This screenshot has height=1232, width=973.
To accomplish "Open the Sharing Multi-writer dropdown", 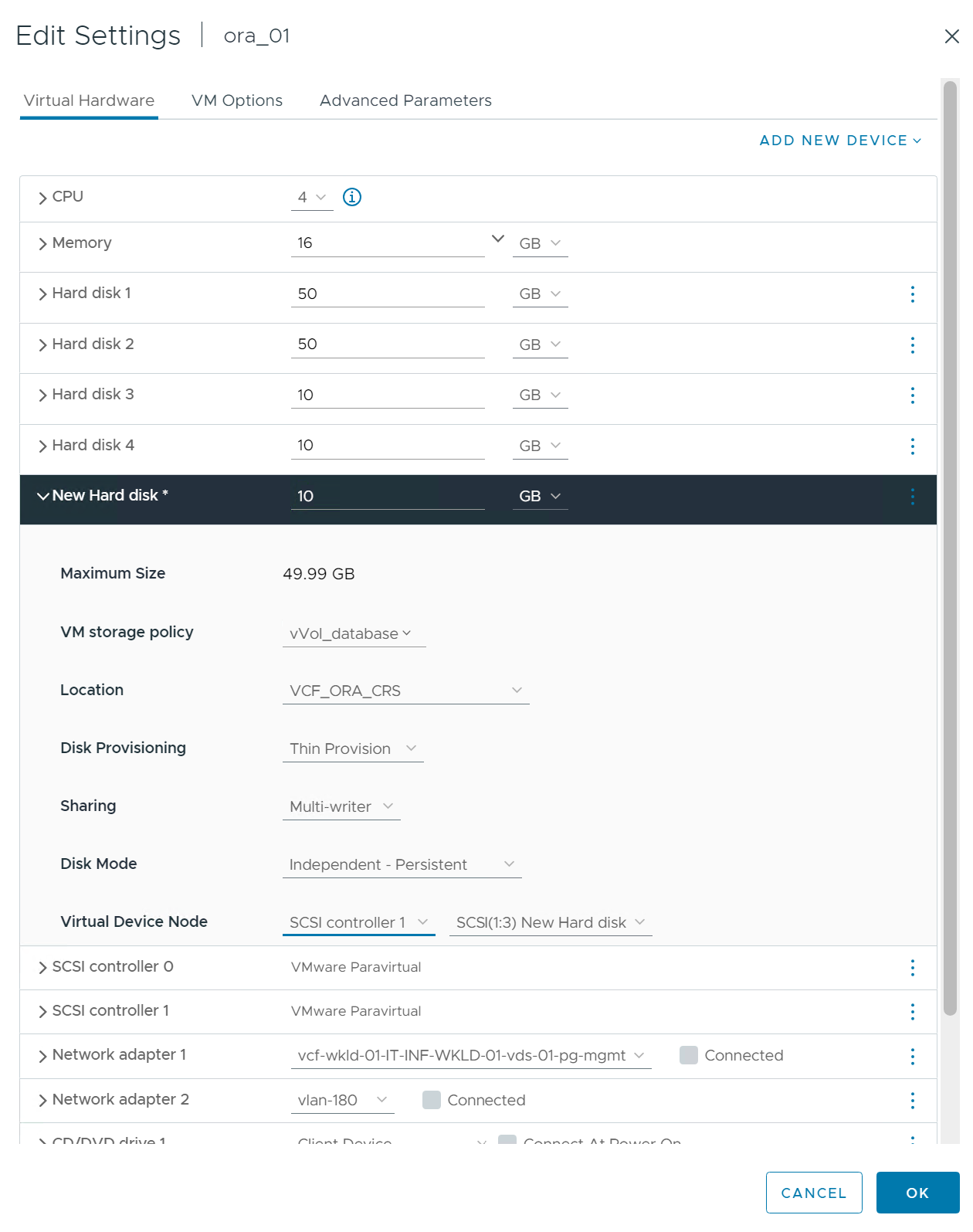I will [341, 807].
